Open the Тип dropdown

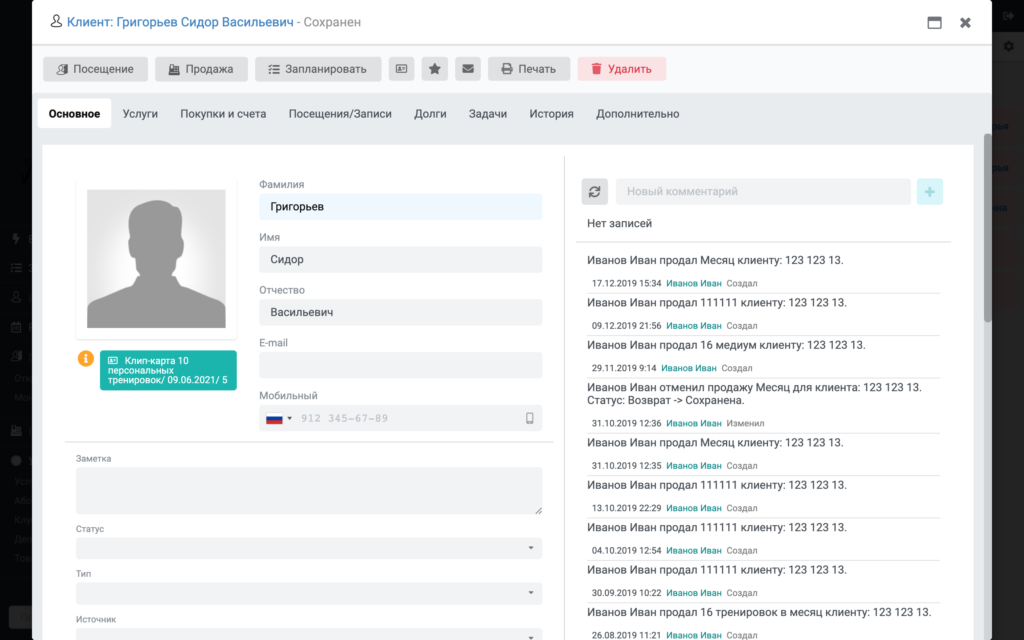coord(309,593)
